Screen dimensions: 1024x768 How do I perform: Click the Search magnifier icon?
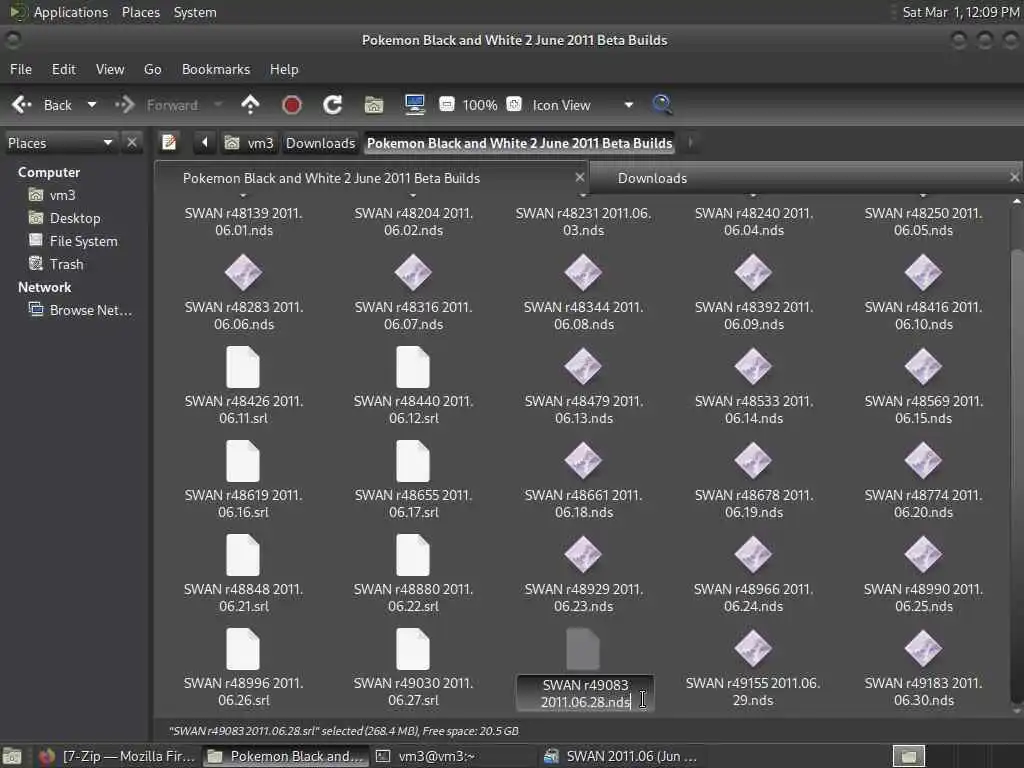pos(662,104)
